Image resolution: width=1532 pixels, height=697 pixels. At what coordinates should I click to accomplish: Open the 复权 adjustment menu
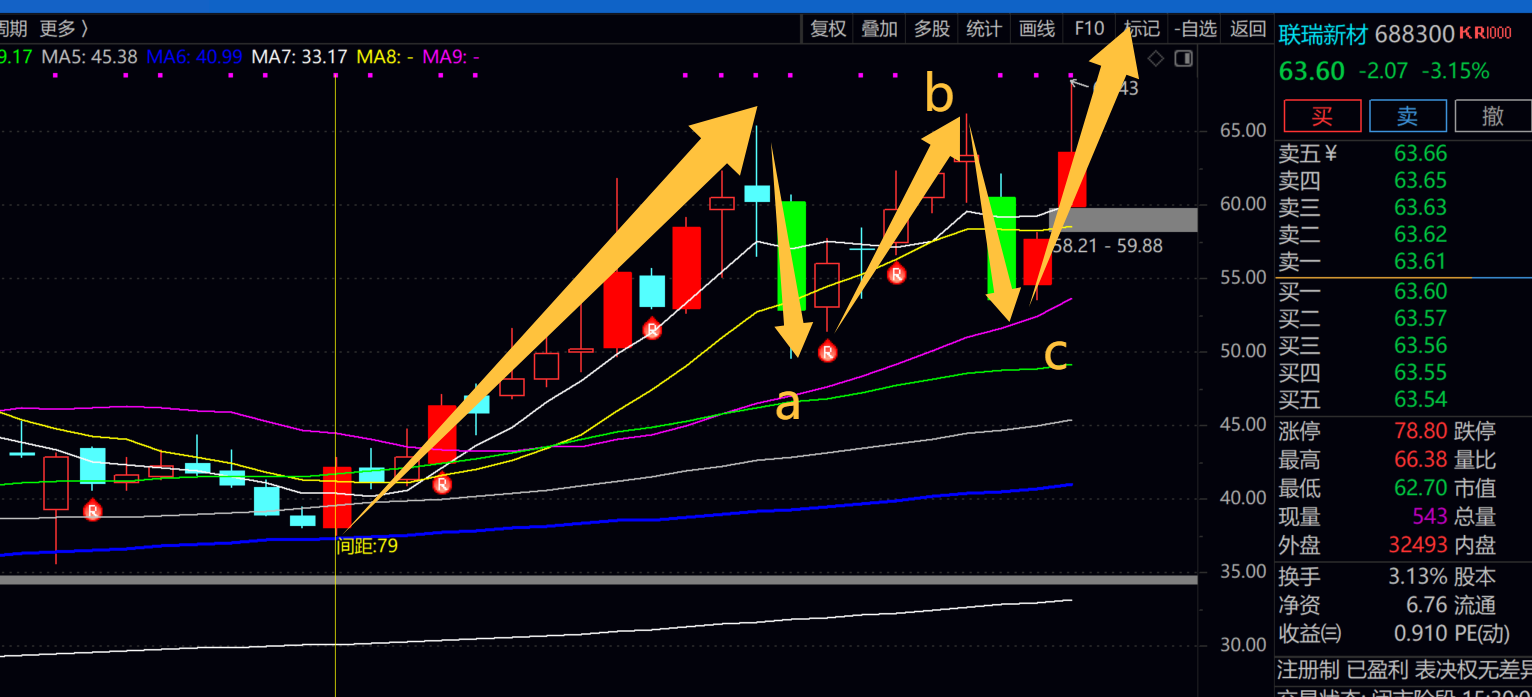point(828,29)
